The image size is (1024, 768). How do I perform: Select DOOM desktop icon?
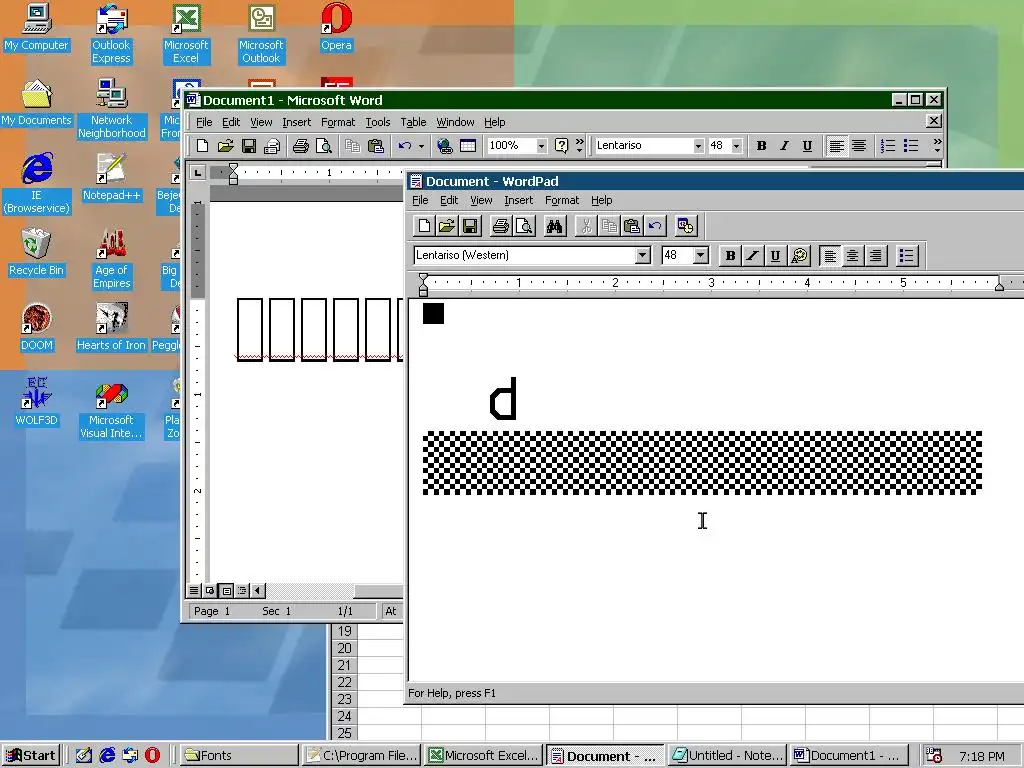tap(36, 328)
